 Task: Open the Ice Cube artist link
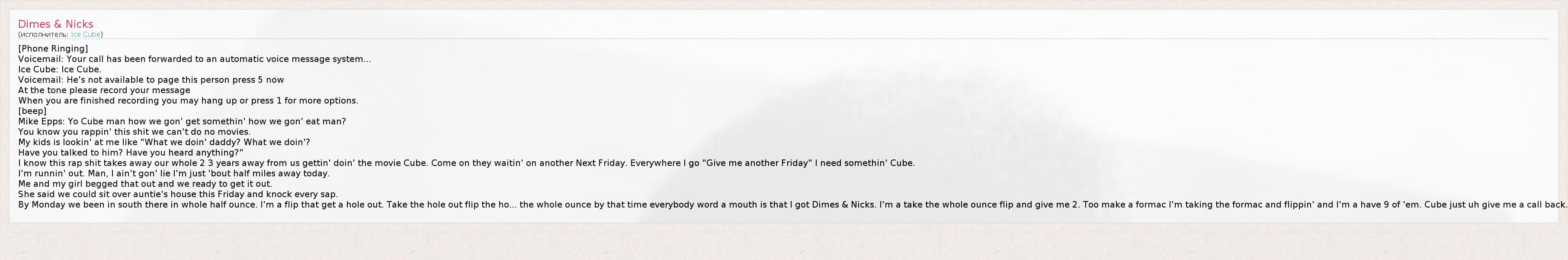86,35
